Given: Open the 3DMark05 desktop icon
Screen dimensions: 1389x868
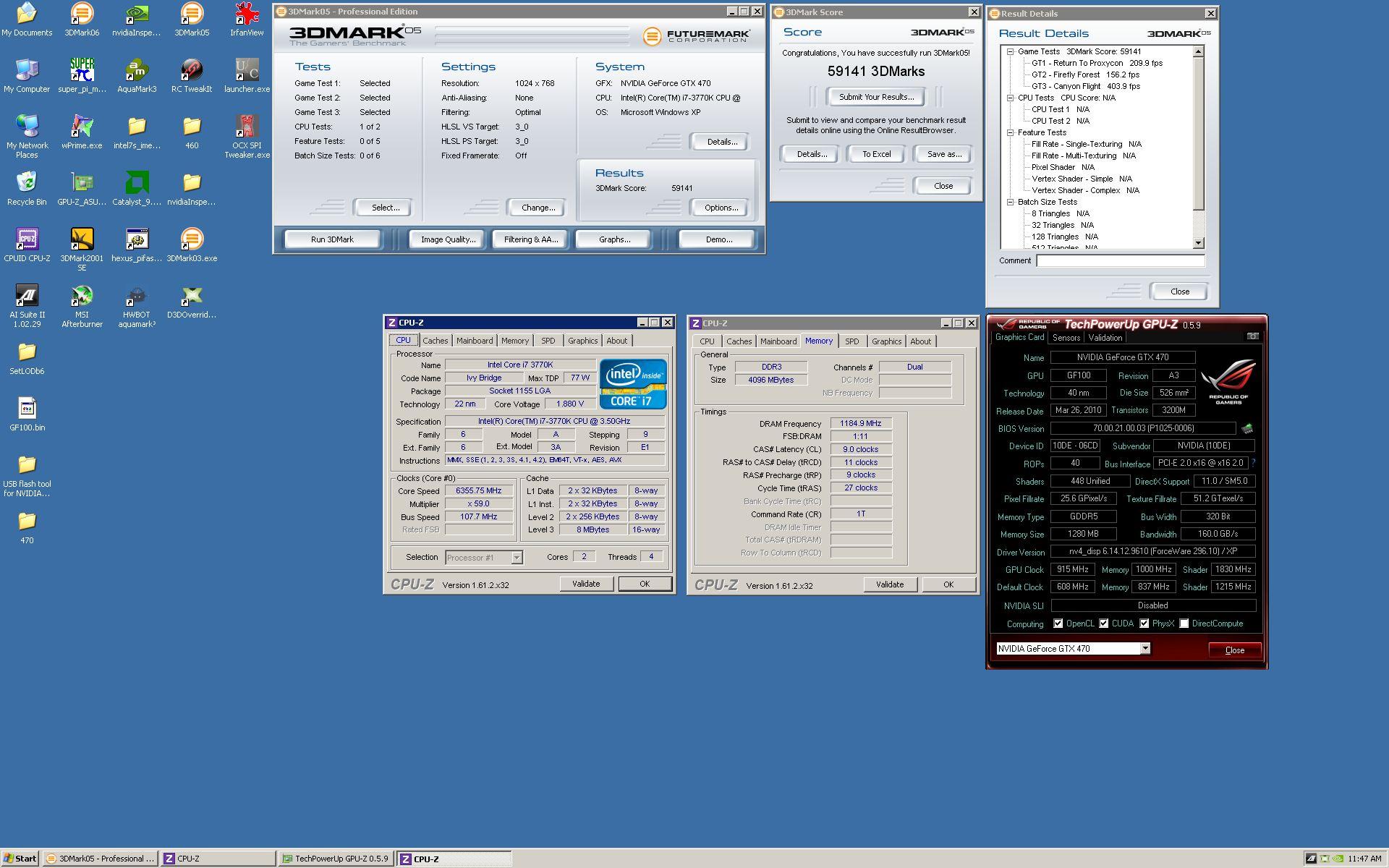Looking at the screenshot, I should tap(192, 20).
